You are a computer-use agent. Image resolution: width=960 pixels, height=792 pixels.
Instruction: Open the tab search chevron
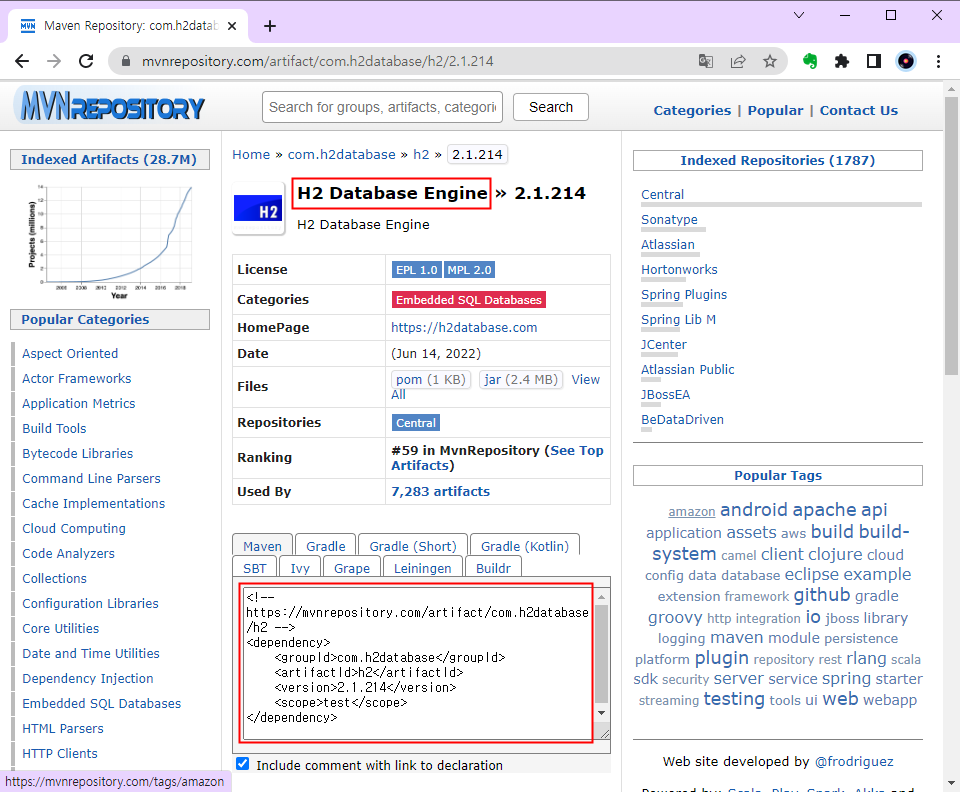[798, 15]
